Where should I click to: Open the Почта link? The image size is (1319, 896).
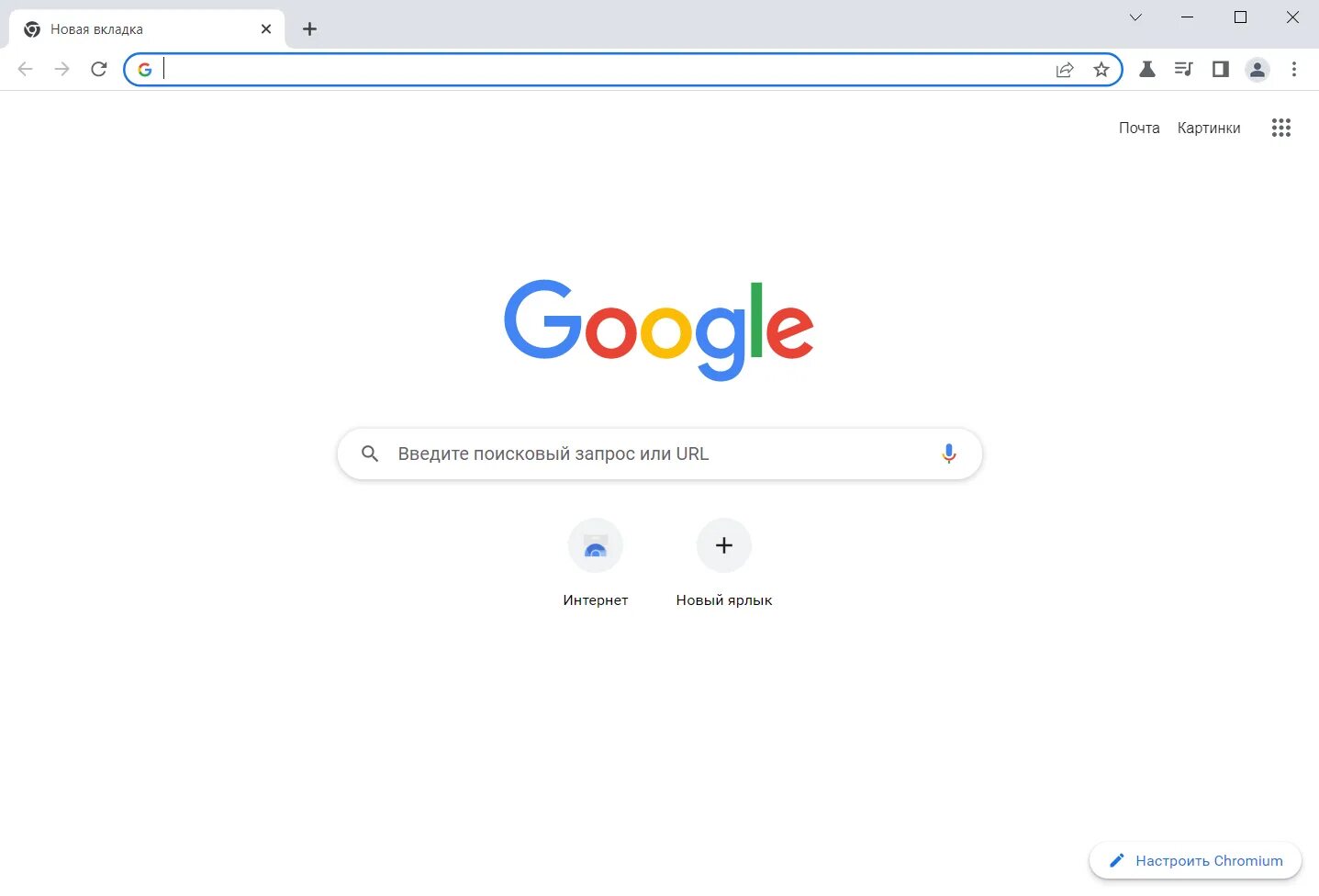point(1139,128)
